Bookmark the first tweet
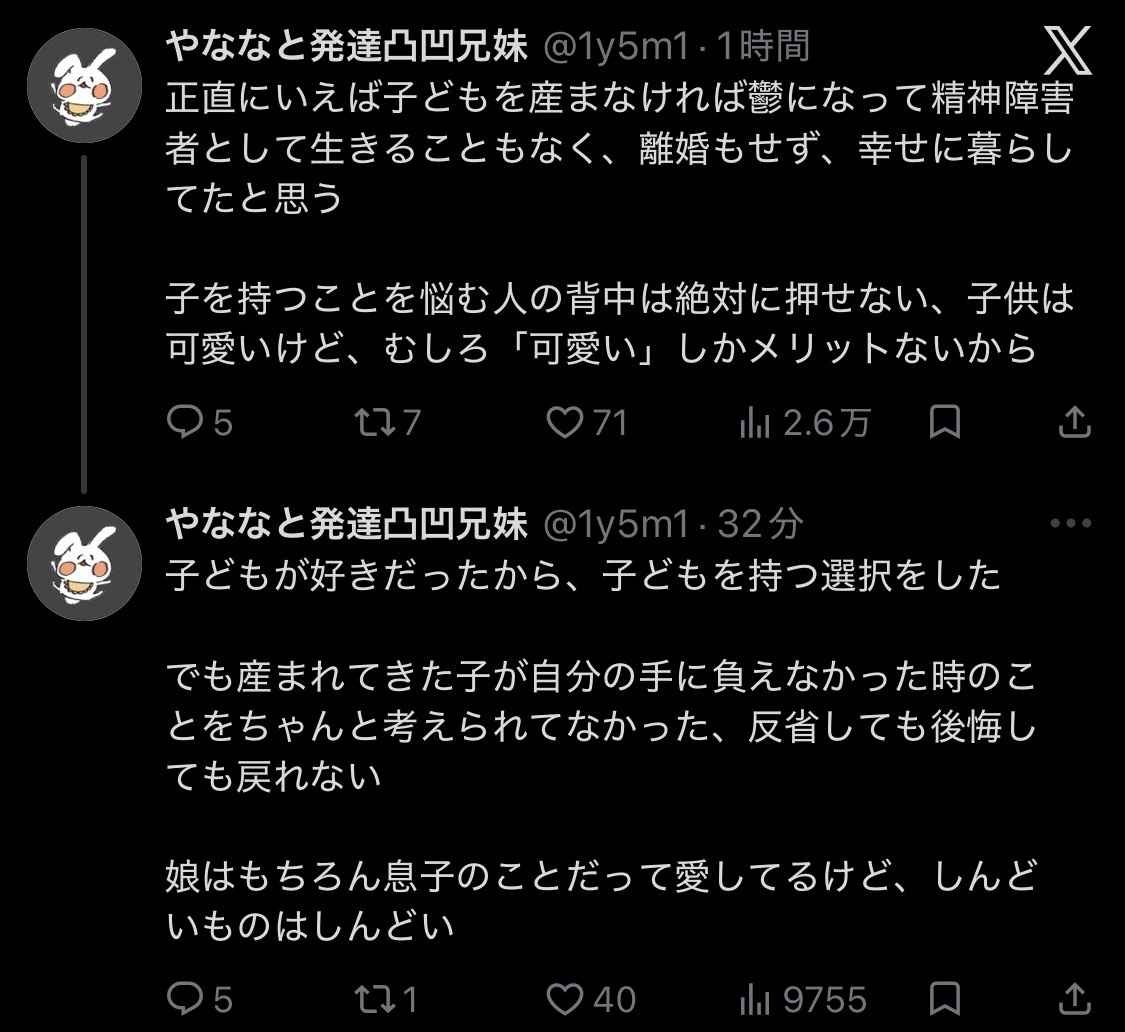The image size is (1125, 1032). [945, 423]
